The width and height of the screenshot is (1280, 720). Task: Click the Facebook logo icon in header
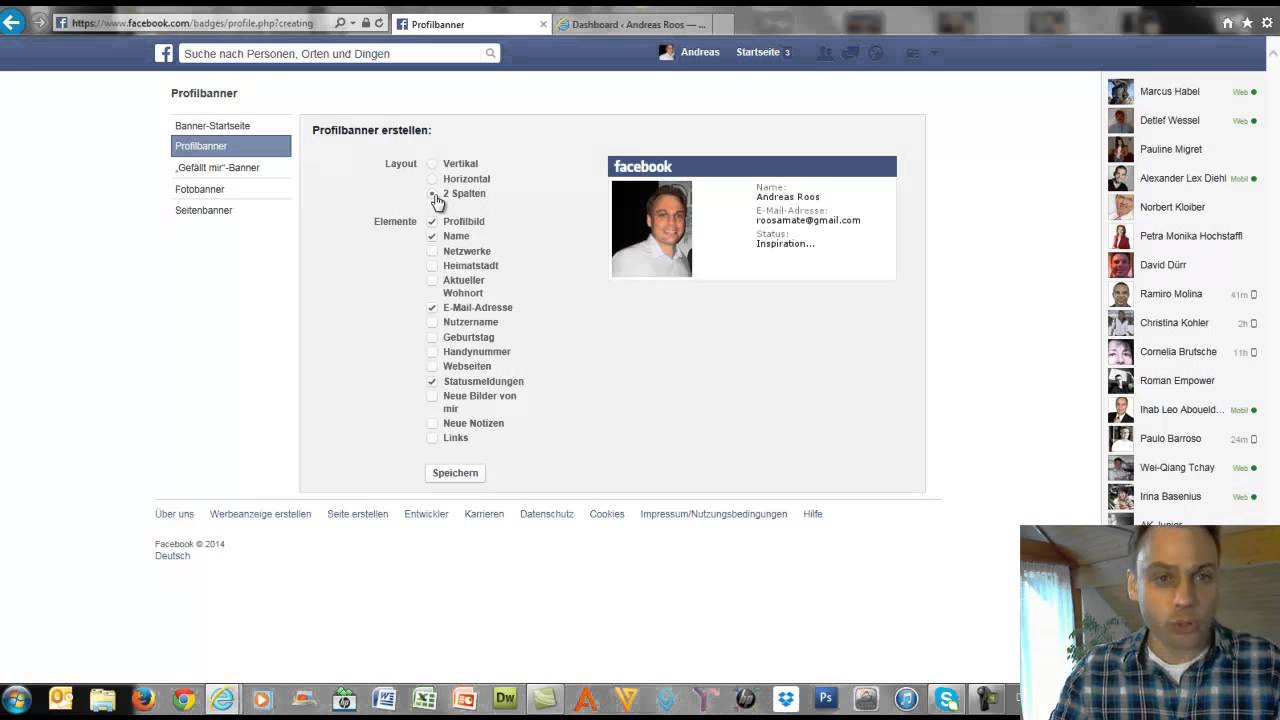click(x=164, y=53)
